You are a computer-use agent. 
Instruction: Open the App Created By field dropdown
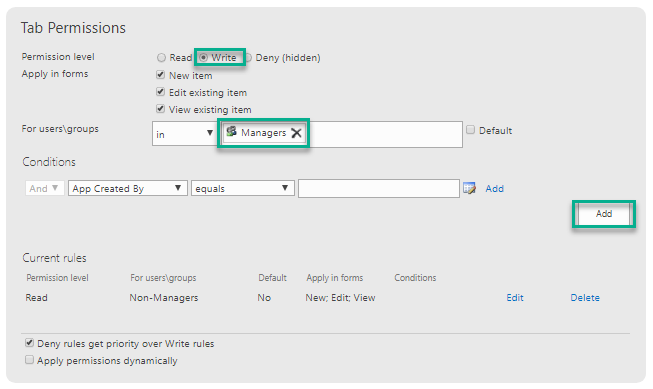pos(128,188)
